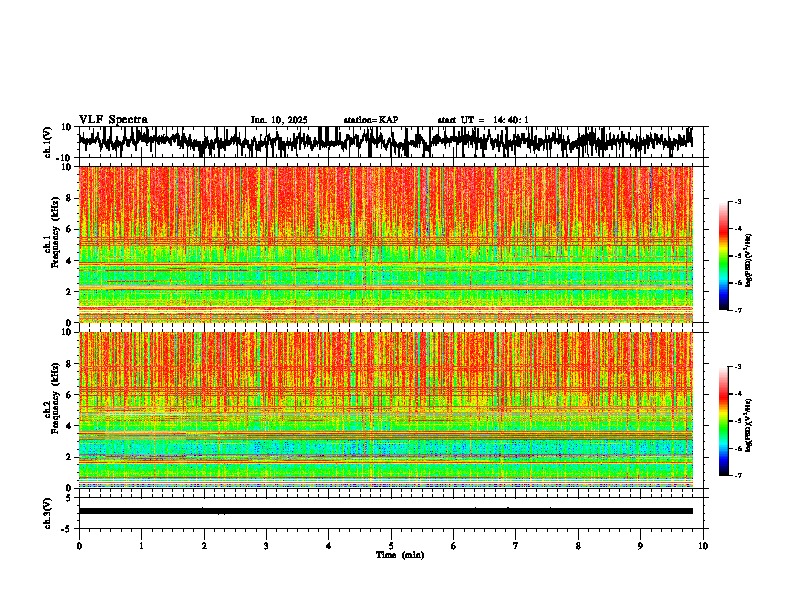
Task: Click the time axis tick label "5"
Action: coord(391,546)
